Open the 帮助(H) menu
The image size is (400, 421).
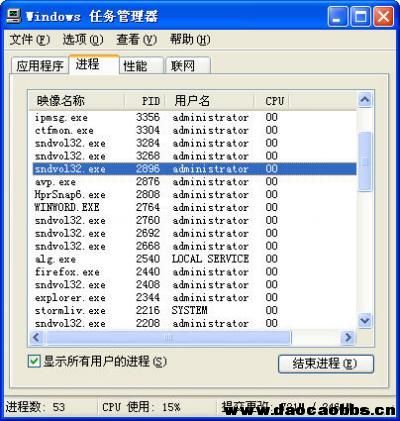click(x=190, y=40)
